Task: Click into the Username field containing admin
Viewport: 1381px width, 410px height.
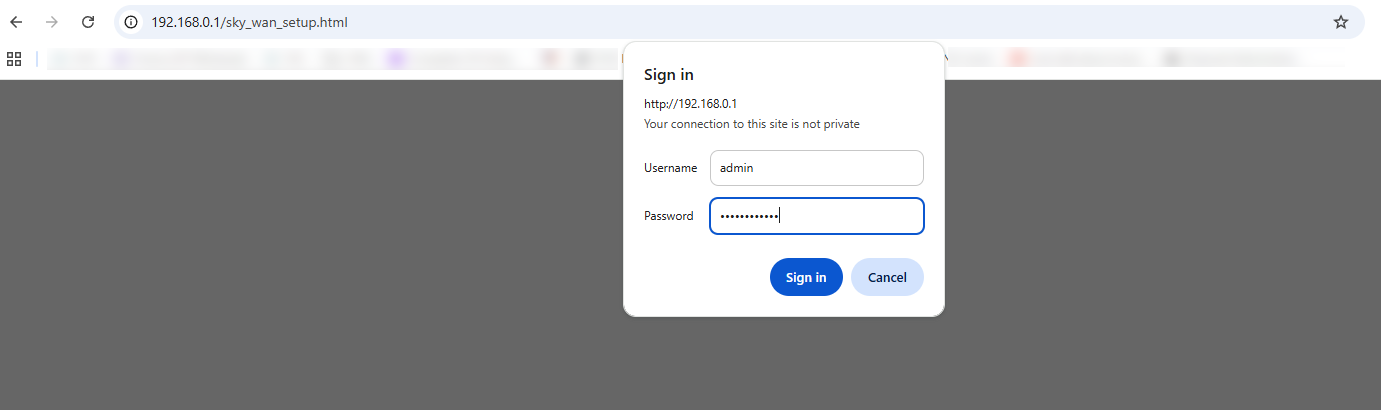Action: click(x=816, y=168)
